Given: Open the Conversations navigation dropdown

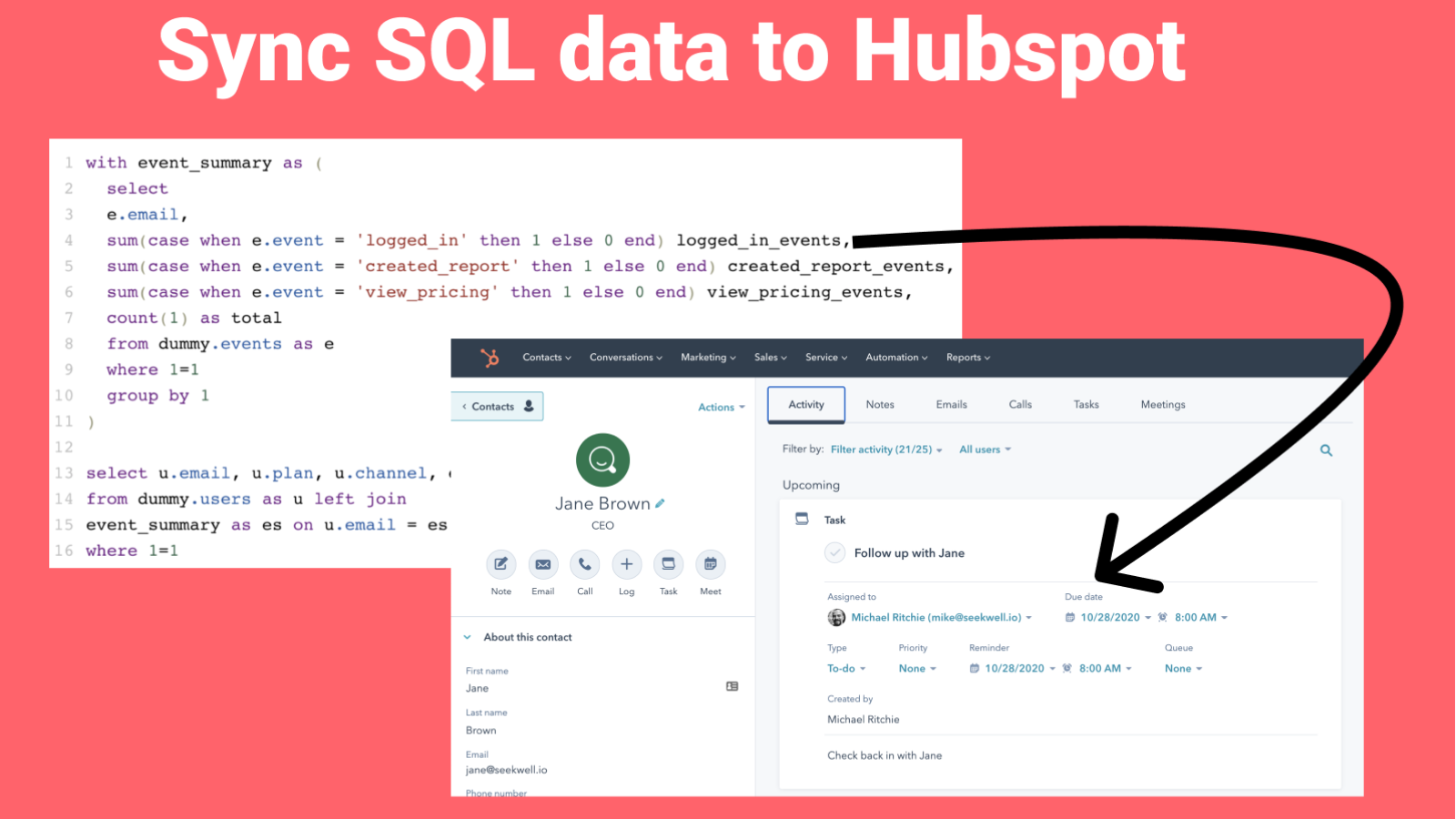Looking at the screenshot, I should (626, 358).
